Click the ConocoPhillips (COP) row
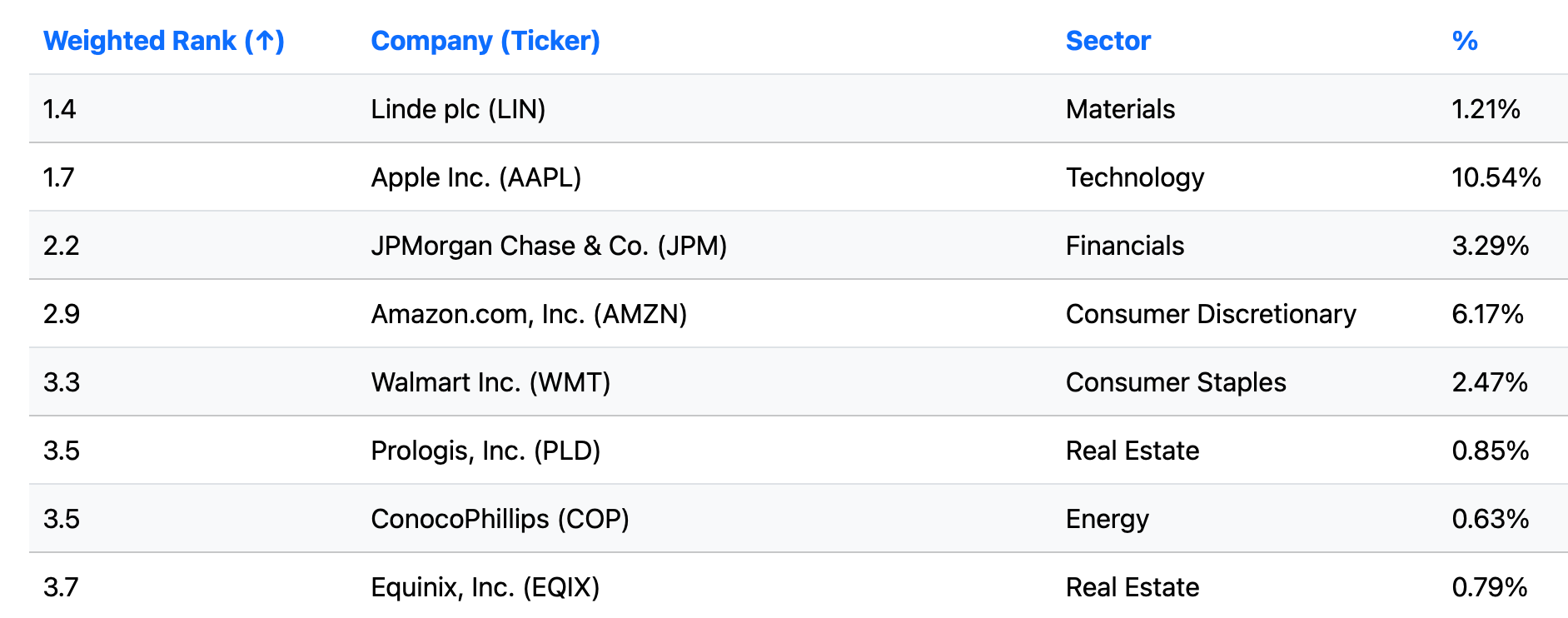The height and width of the screenshot is (618, 1568). click(799, 519)
